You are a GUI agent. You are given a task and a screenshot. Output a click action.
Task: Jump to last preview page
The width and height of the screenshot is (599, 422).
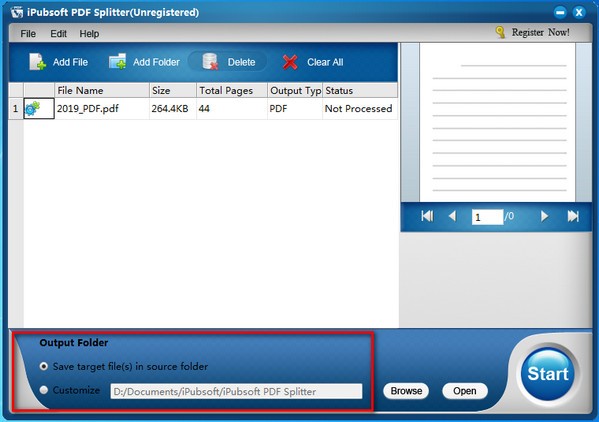click(x=573, y=216)
